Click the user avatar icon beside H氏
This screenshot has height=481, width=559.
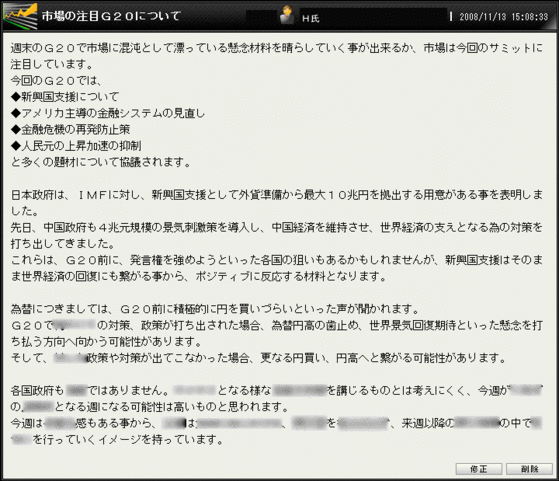pos(287,15)
